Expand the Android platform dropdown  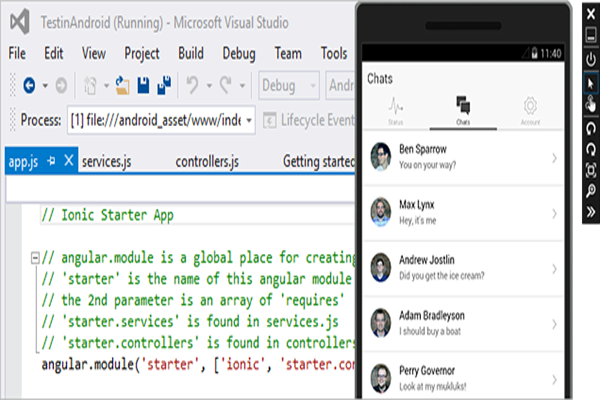click(341, 85)
